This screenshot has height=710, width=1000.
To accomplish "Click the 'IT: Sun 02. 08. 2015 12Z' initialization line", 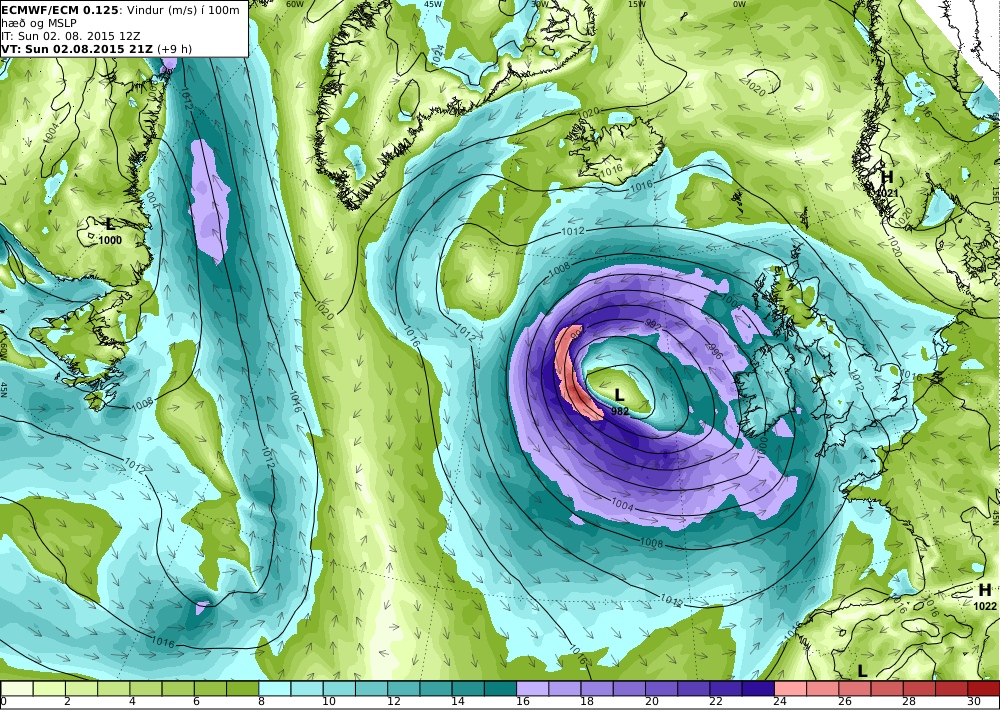I will (x=70, y=36).
